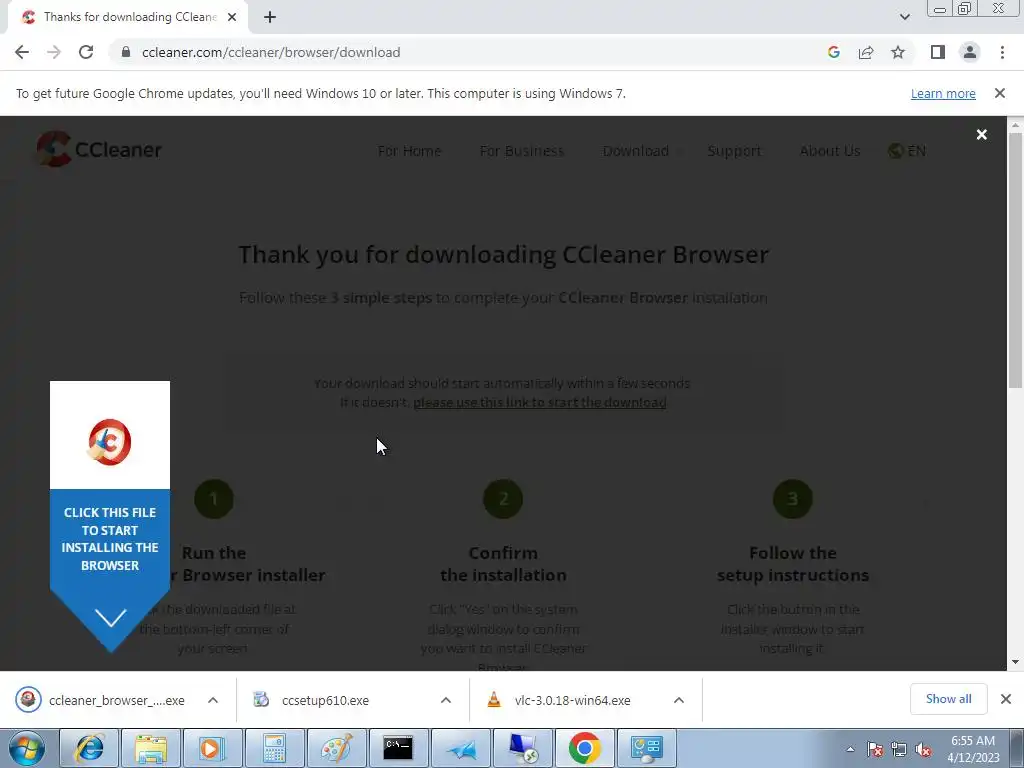Open Calculator from taskbar

click(274, 748)
